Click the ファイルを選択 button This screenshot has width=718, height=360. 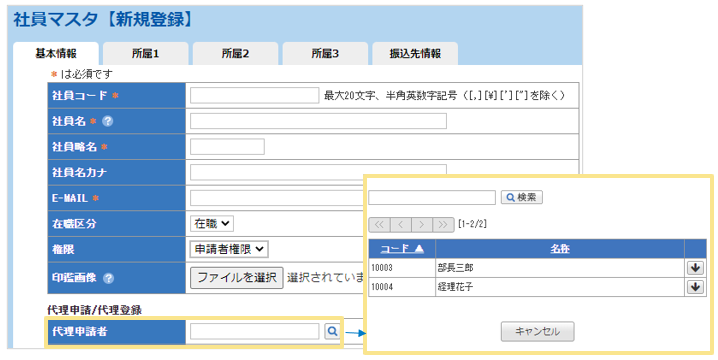pos(237,278)
